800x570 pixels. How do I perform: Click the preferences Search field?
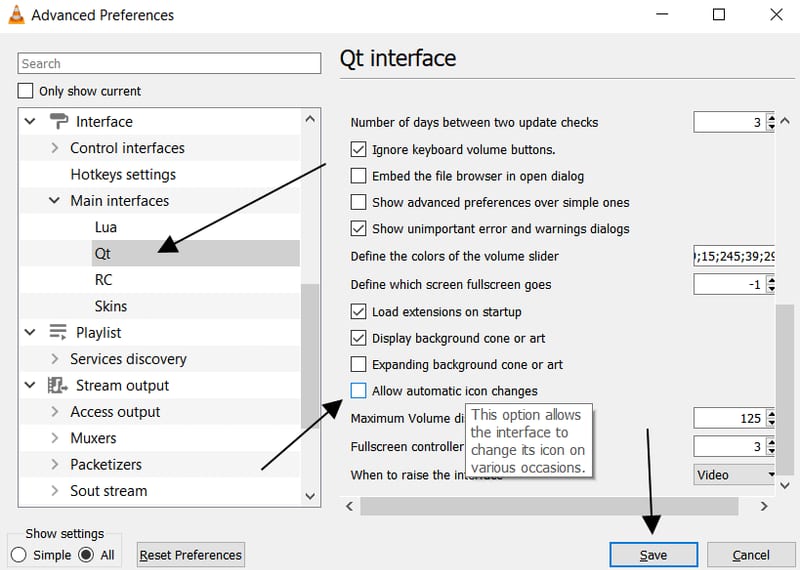click(x=169, y=63)
